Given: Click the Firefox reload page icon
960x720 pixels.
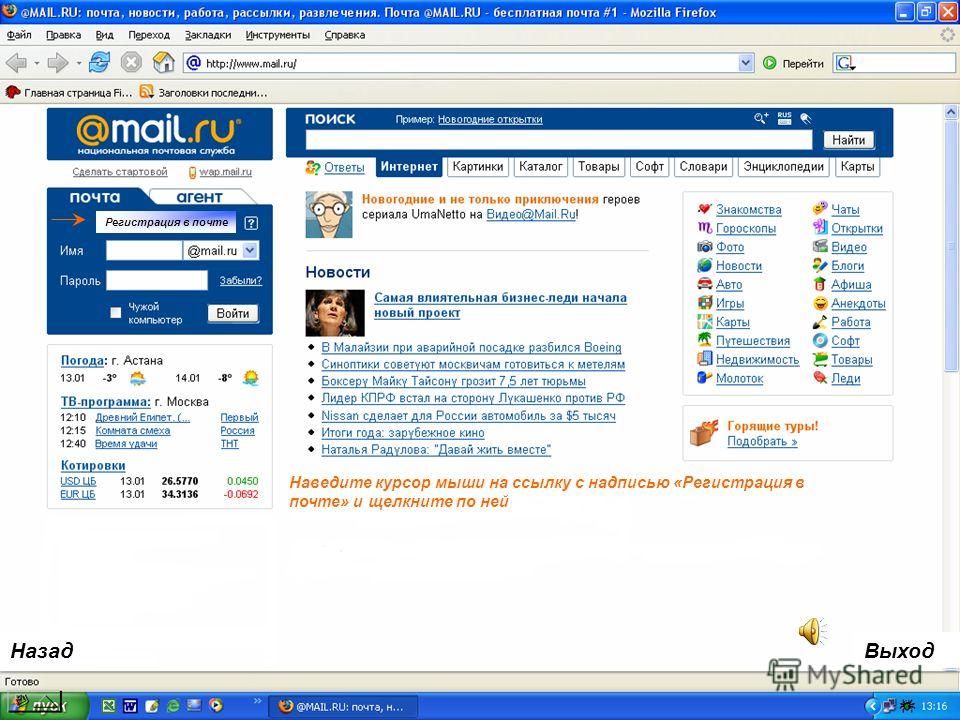Looking at the screenshot, I should pos(99,62).
